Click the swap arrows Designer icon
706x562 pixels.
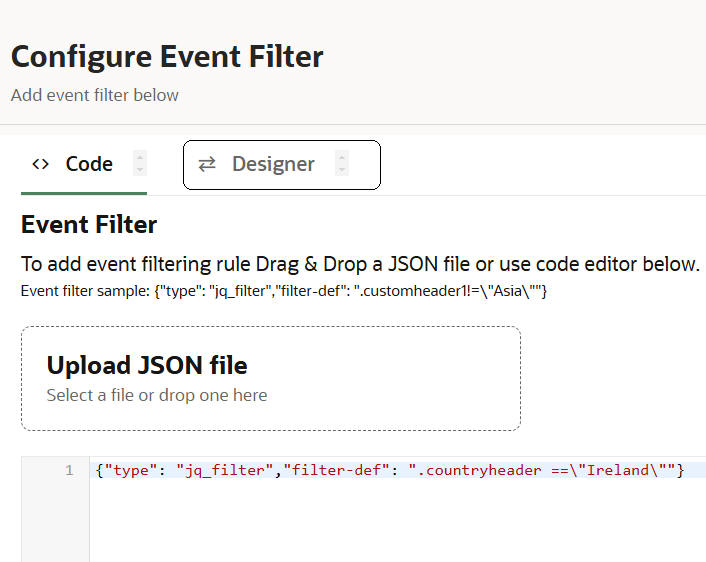tap(207, 164)
